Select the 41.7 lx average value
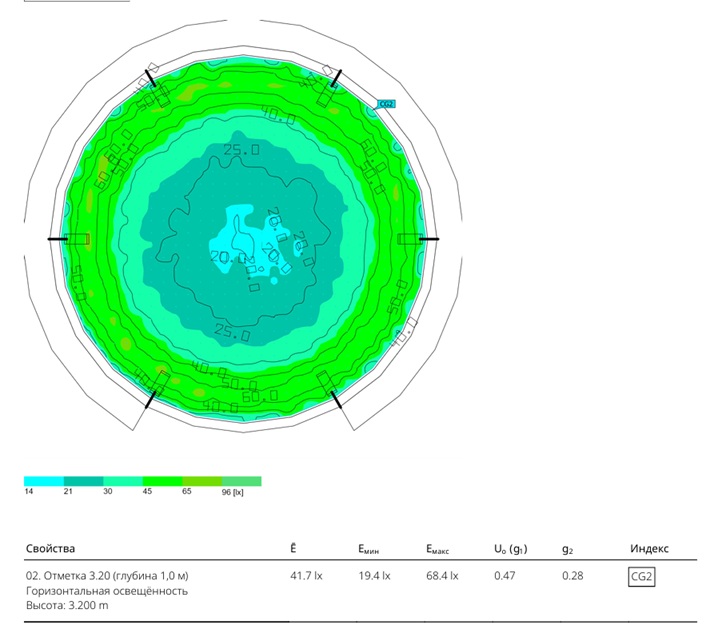Image resolution: width=714 pixels, height=637 pixels. pos(304,576)
